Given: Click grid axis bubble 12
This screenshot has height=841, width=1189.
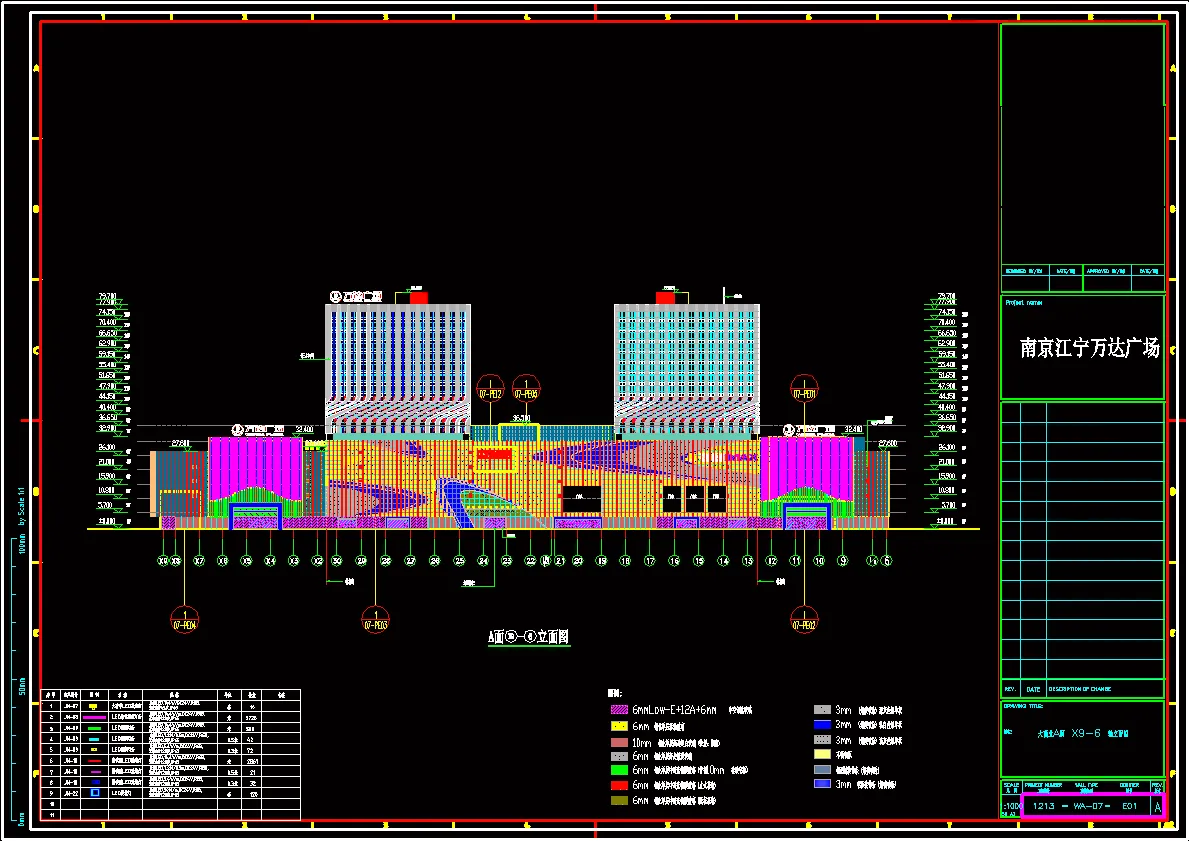Looking at the screenshot, I should click(x=771, y=561).
